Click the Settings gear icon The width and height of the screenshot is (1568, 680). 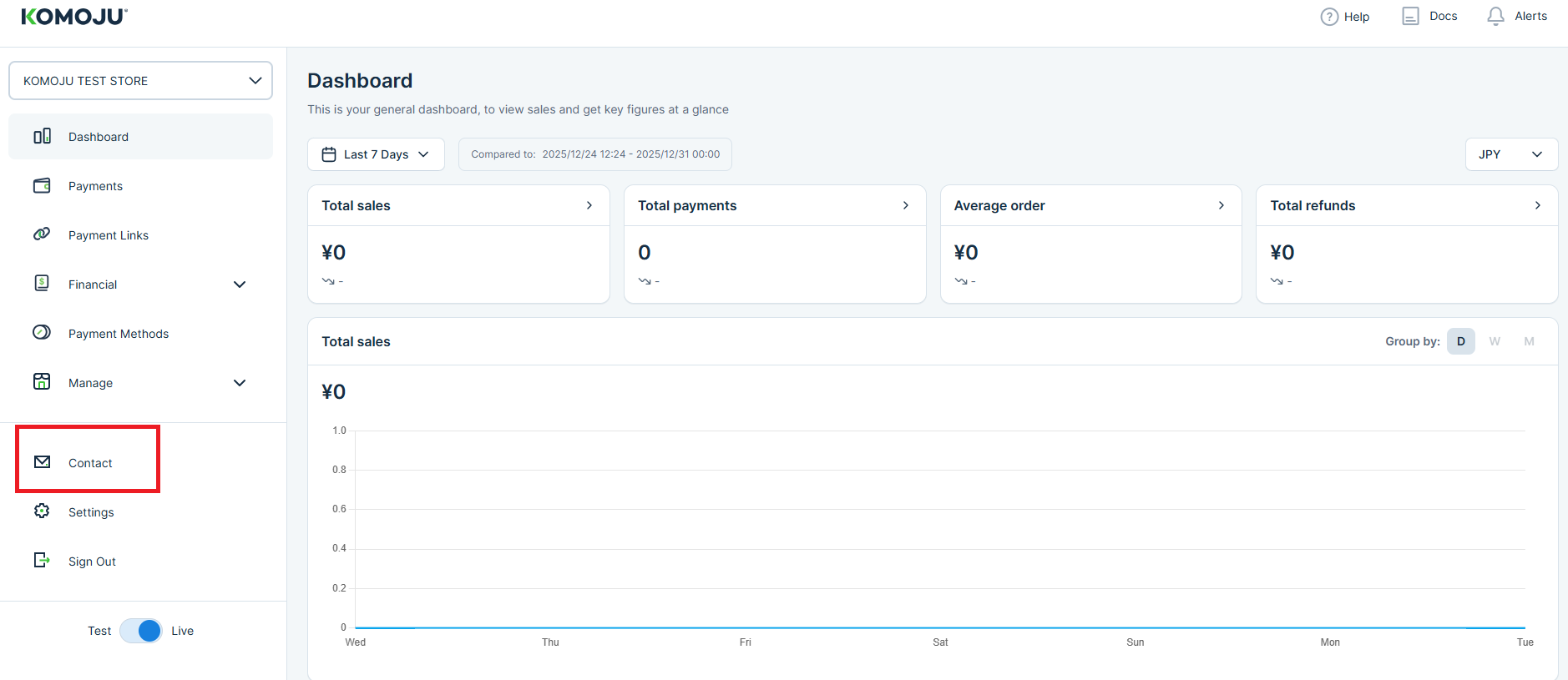[x=42, y=511]
